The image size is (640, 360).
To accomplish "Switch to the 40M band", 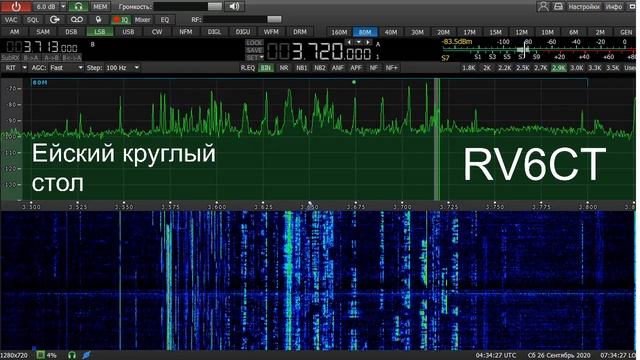I will tap(391, 32).
